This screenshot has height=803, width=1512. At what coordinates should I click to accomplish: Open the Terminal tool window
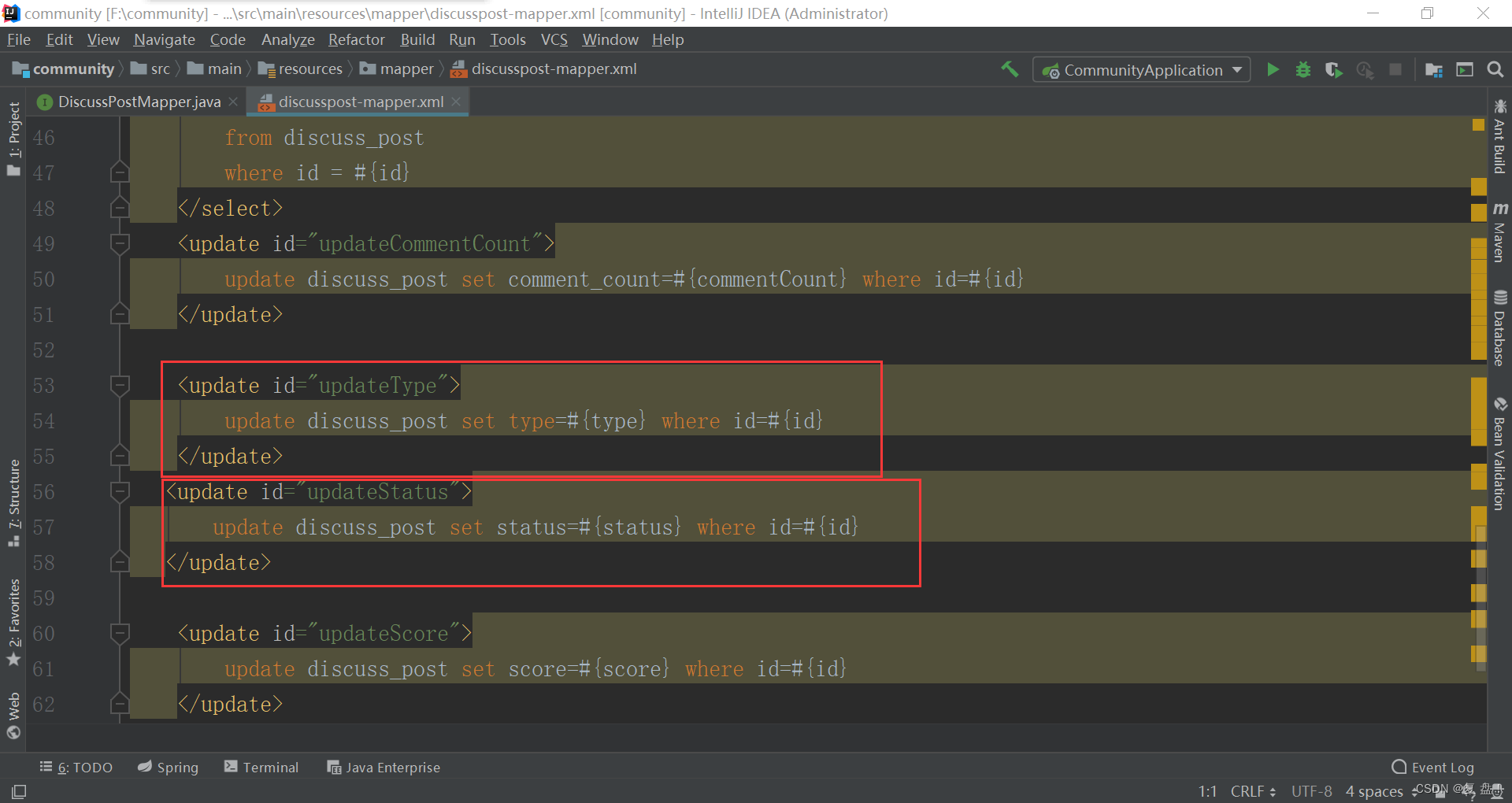[x=261, y=767]
